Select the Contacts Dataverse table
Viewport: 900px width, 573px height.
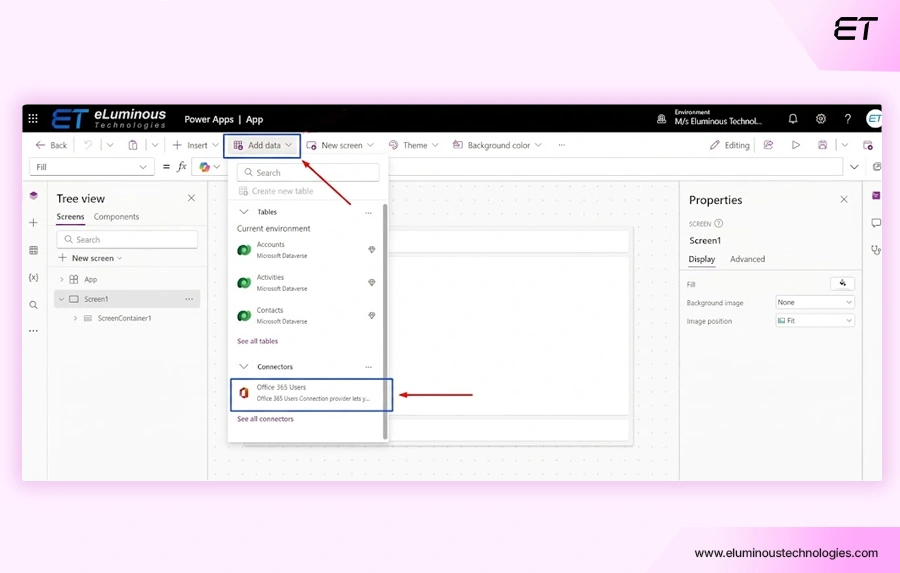[306, 315]
